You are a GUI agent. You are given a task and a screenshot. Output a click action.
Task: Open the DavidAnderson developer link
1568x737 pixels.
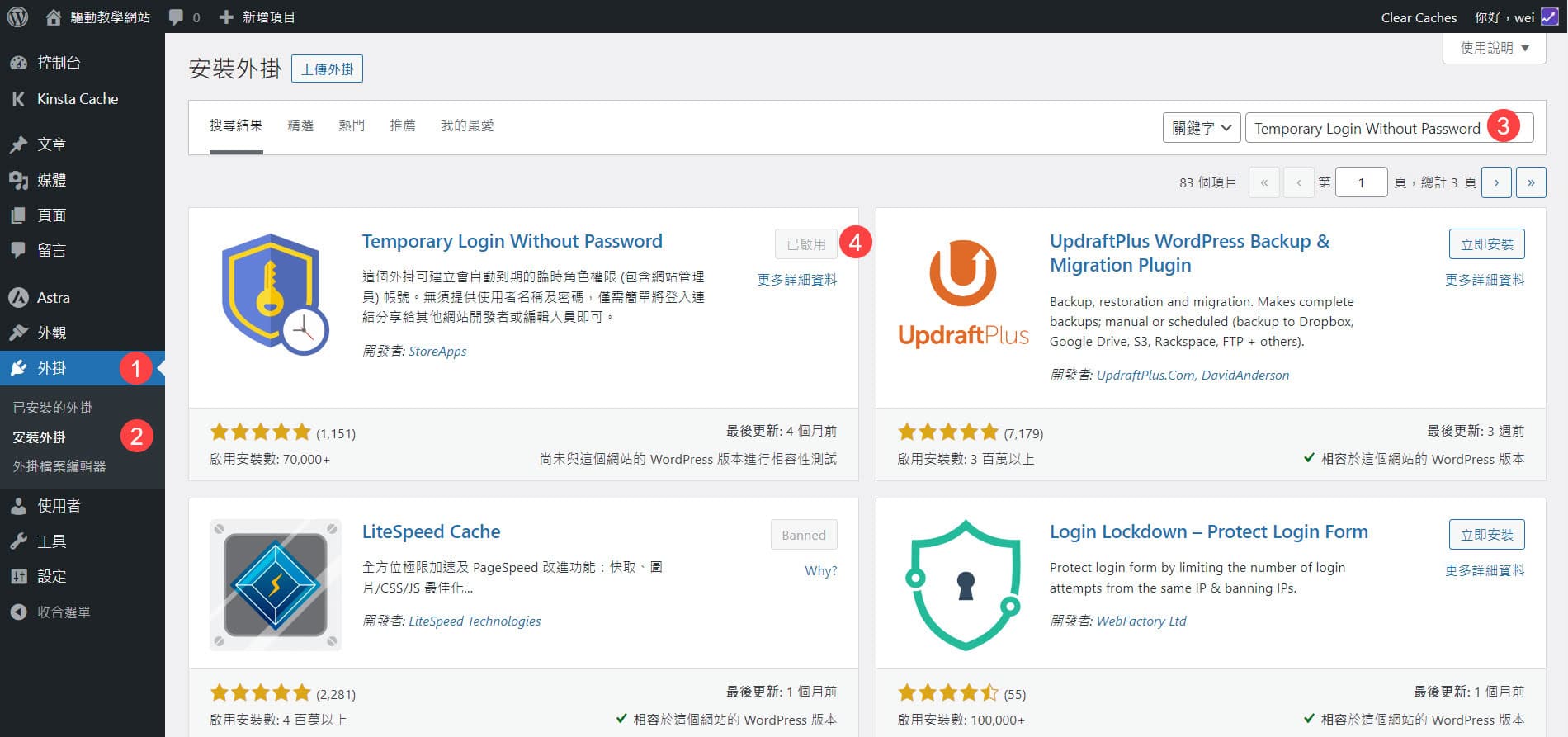[1245, 375]
